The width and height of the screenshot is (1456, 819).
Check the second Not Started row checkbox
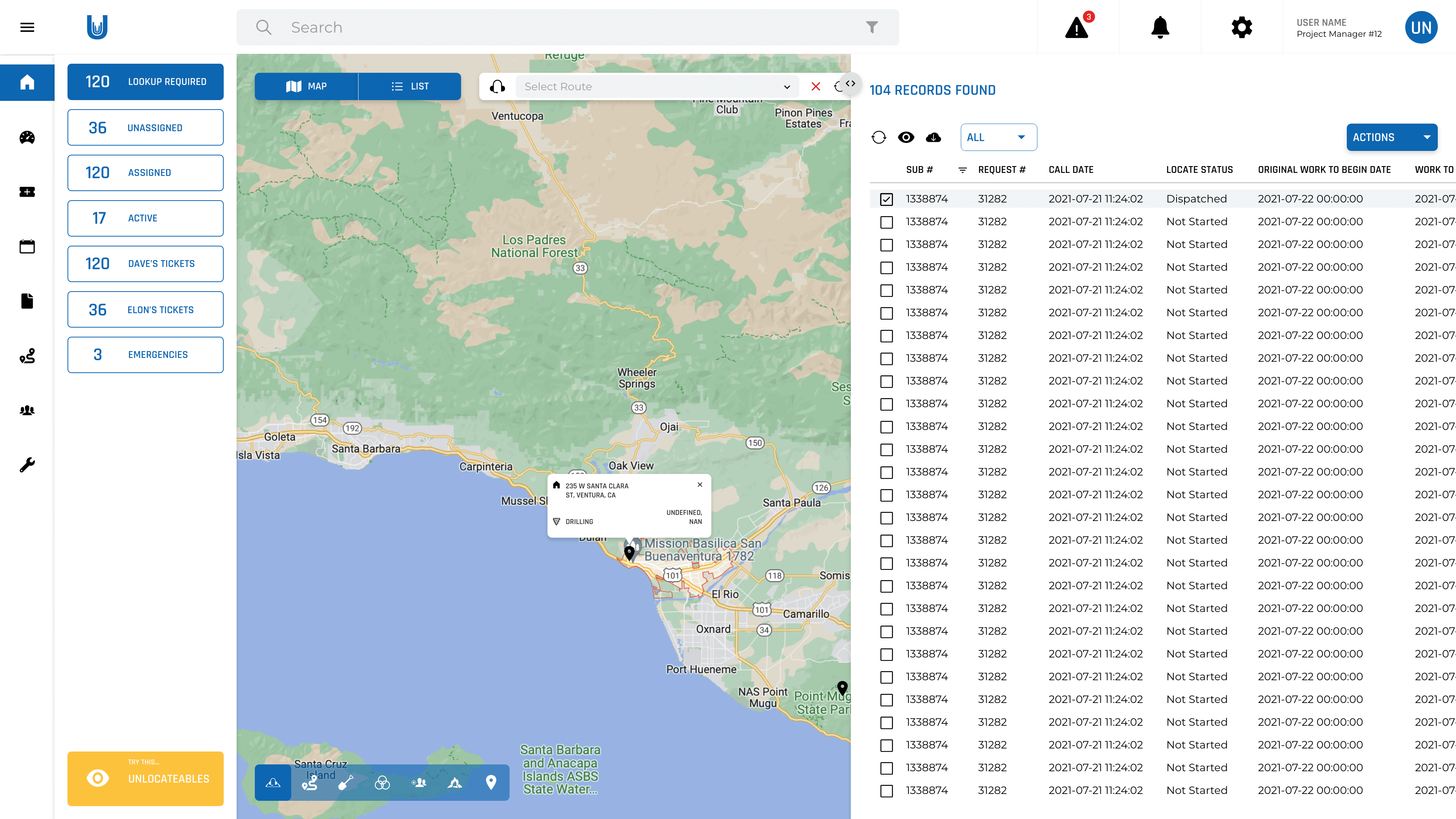click(886, 245)
